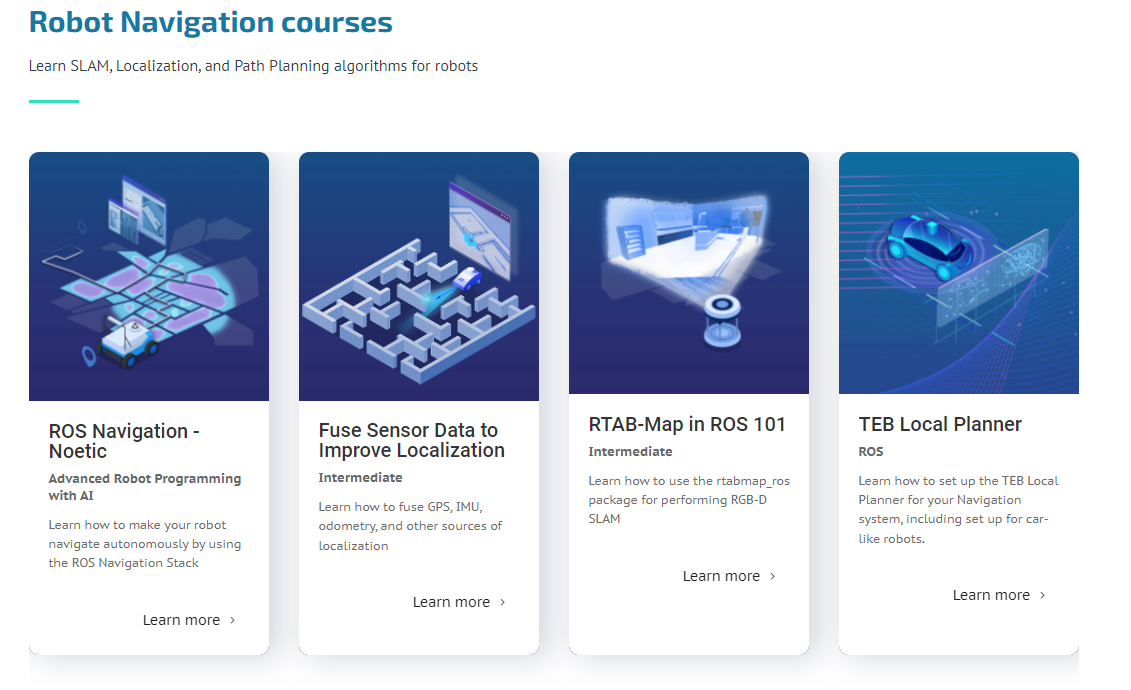Click description 'navigate autonomously by using' text

145,544
